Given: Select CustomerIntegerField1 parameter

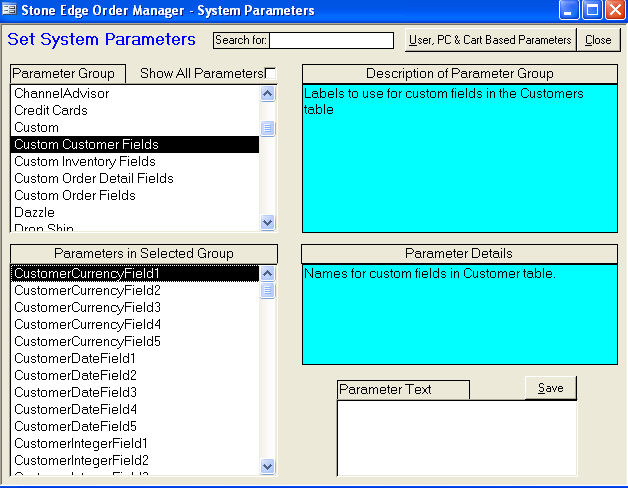Looking at the screenshot, I should click(135, 444).
